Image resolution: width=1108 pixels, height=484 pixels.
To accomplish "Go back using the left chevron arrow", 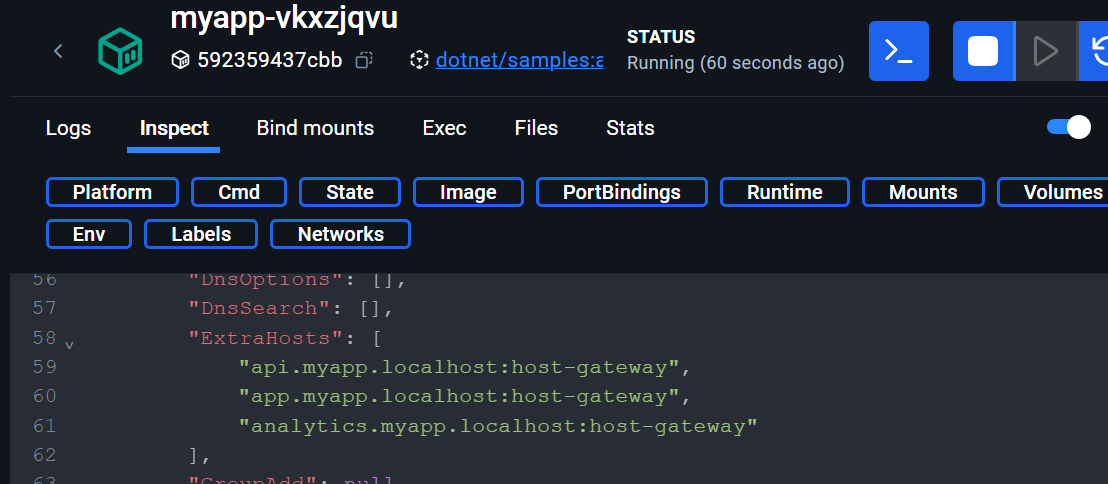I will pyautogui.click(x=59, y=51).
